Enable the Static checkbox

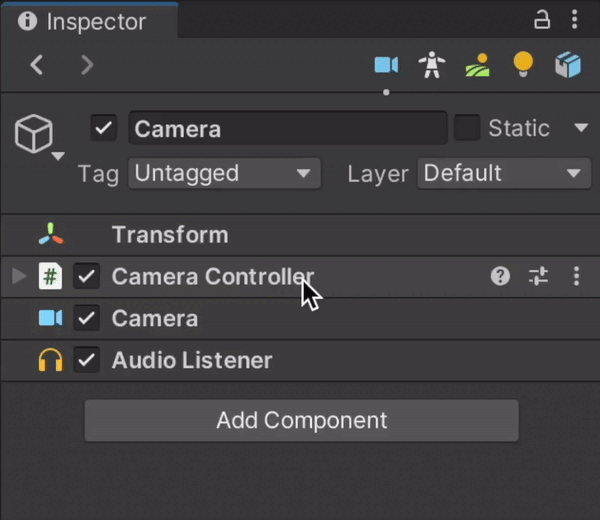[x=467, y=128]
